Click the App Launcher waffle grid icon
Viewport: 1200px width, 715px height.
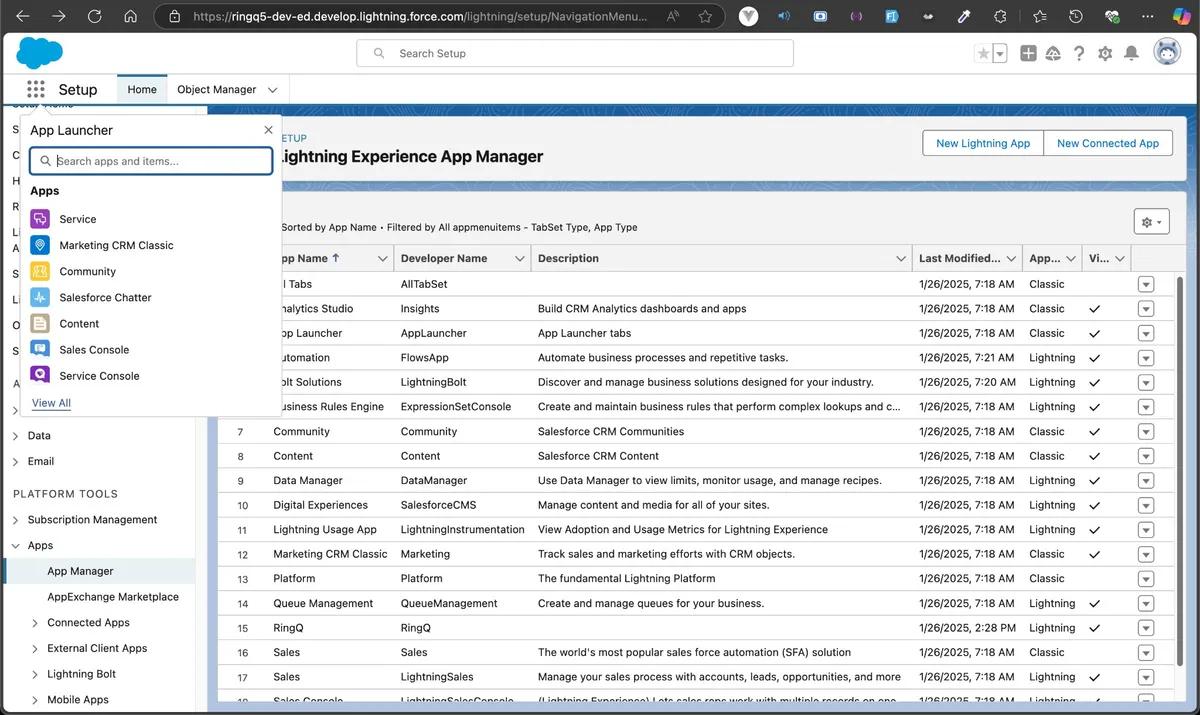coord(36,89)
